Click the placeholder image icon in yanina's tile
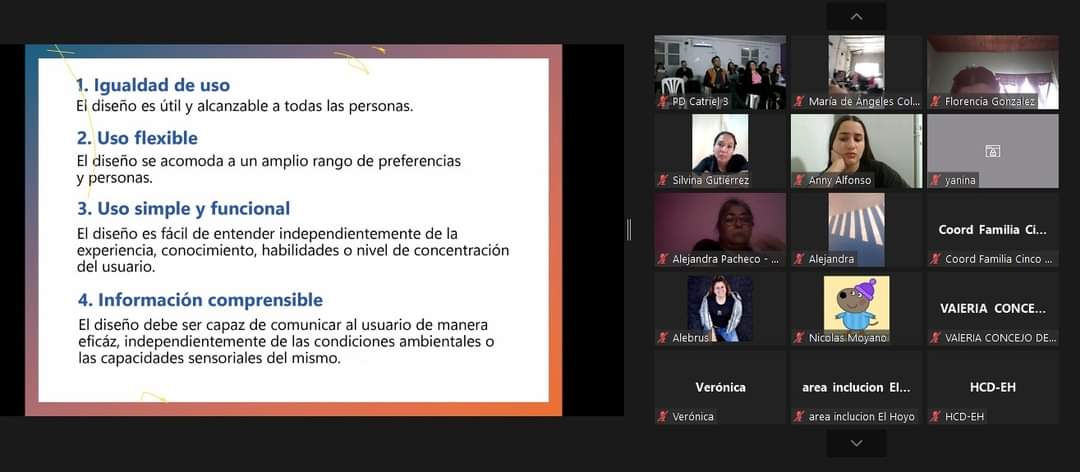This screenshot has width=1080, height=472. pyautogui.click(x=992, y=151)
